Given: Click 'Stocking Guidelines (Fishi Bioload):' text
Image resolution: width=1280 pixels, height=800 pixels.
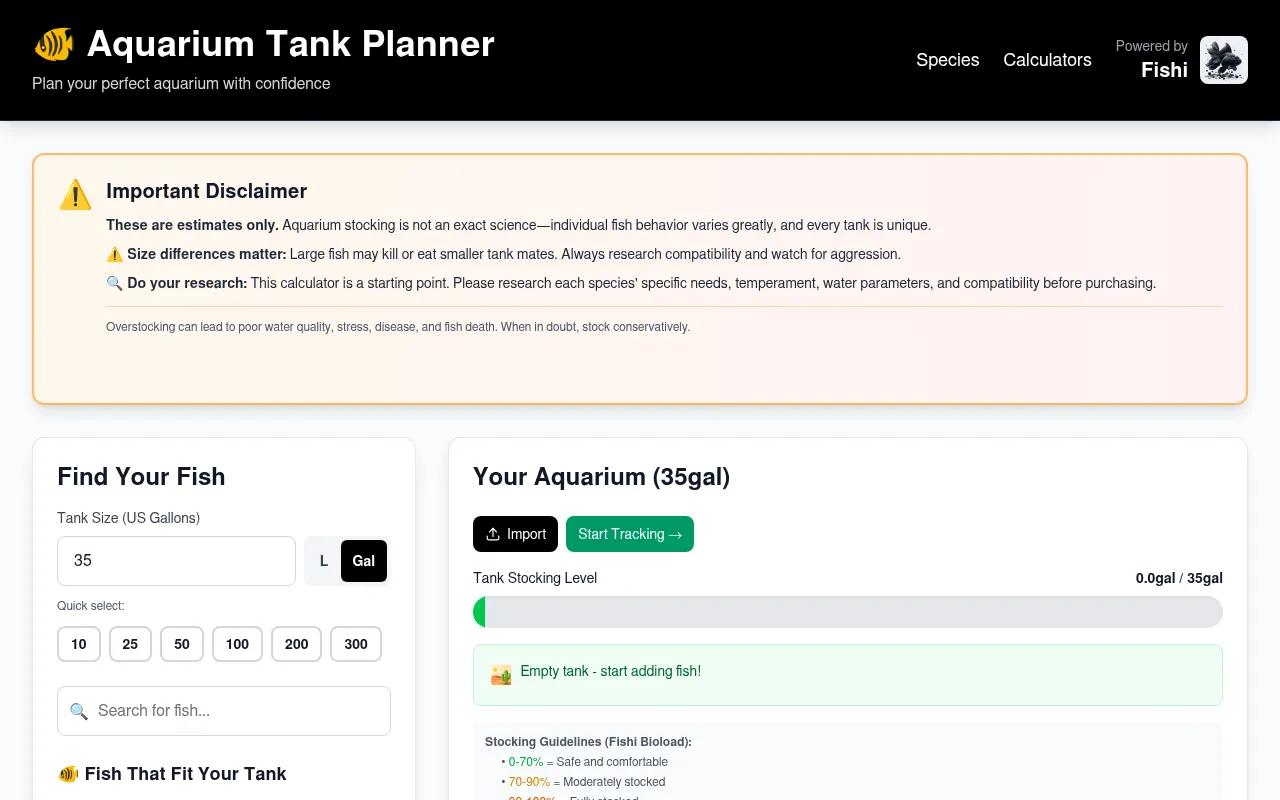Looking at the screenshot, I should tap(588, 742).
